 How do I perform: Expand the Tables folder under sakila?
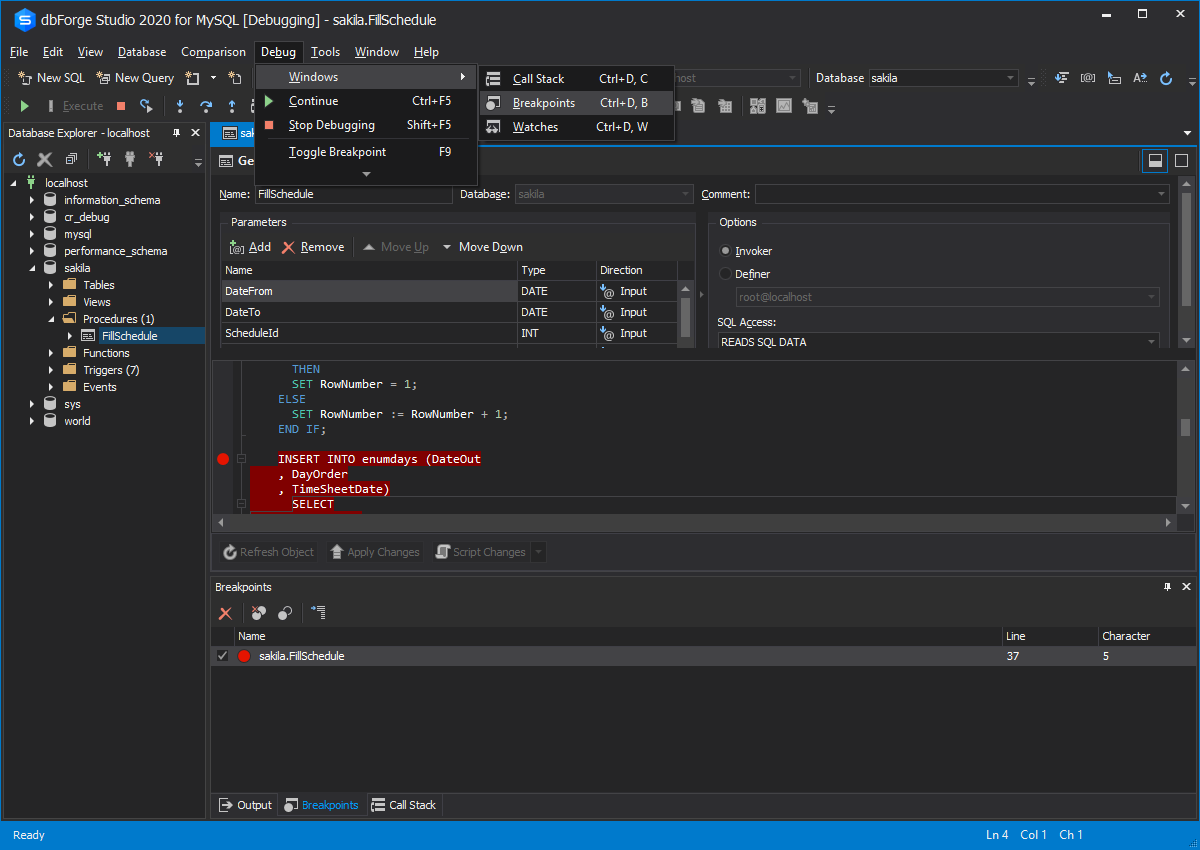[52, 285]
